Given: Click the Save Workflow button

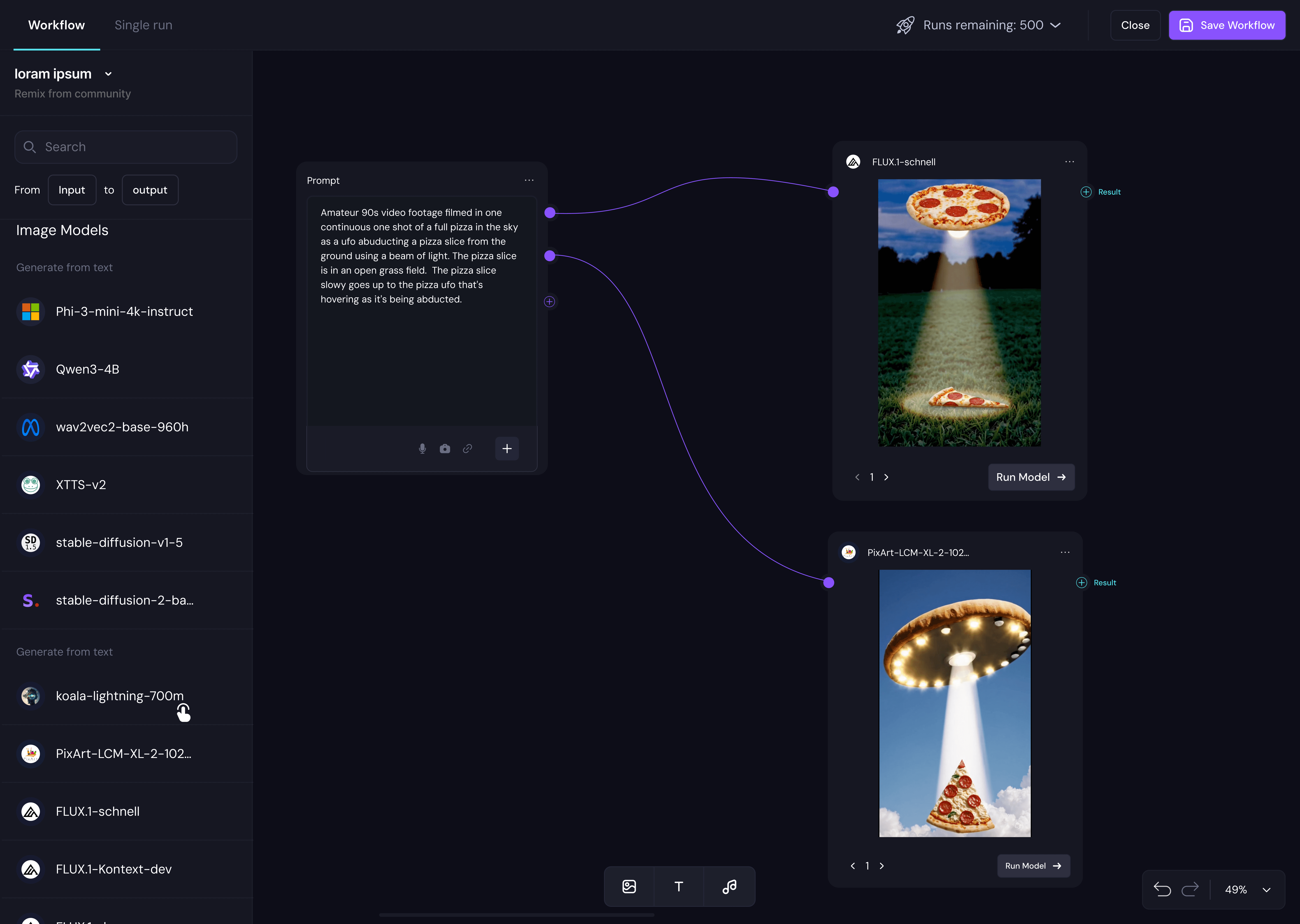Looking at the screenshot, I should [1227, 25].
